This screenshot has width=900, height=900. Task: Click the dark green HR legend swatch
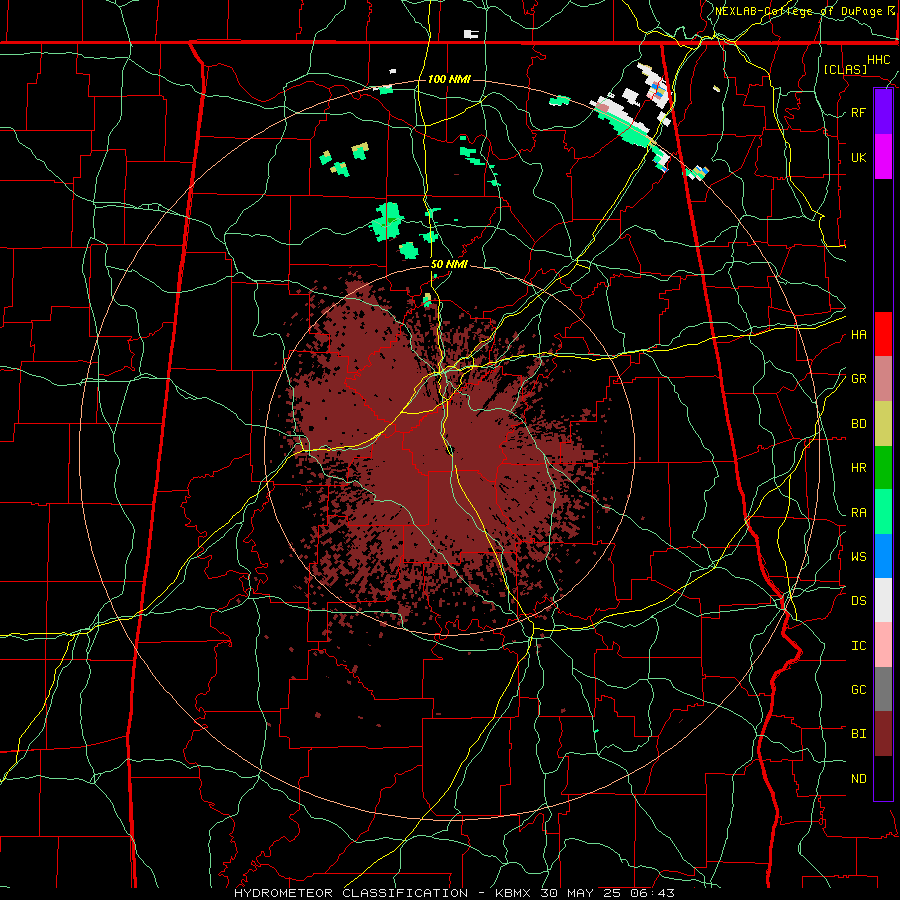tap(883, 467)
